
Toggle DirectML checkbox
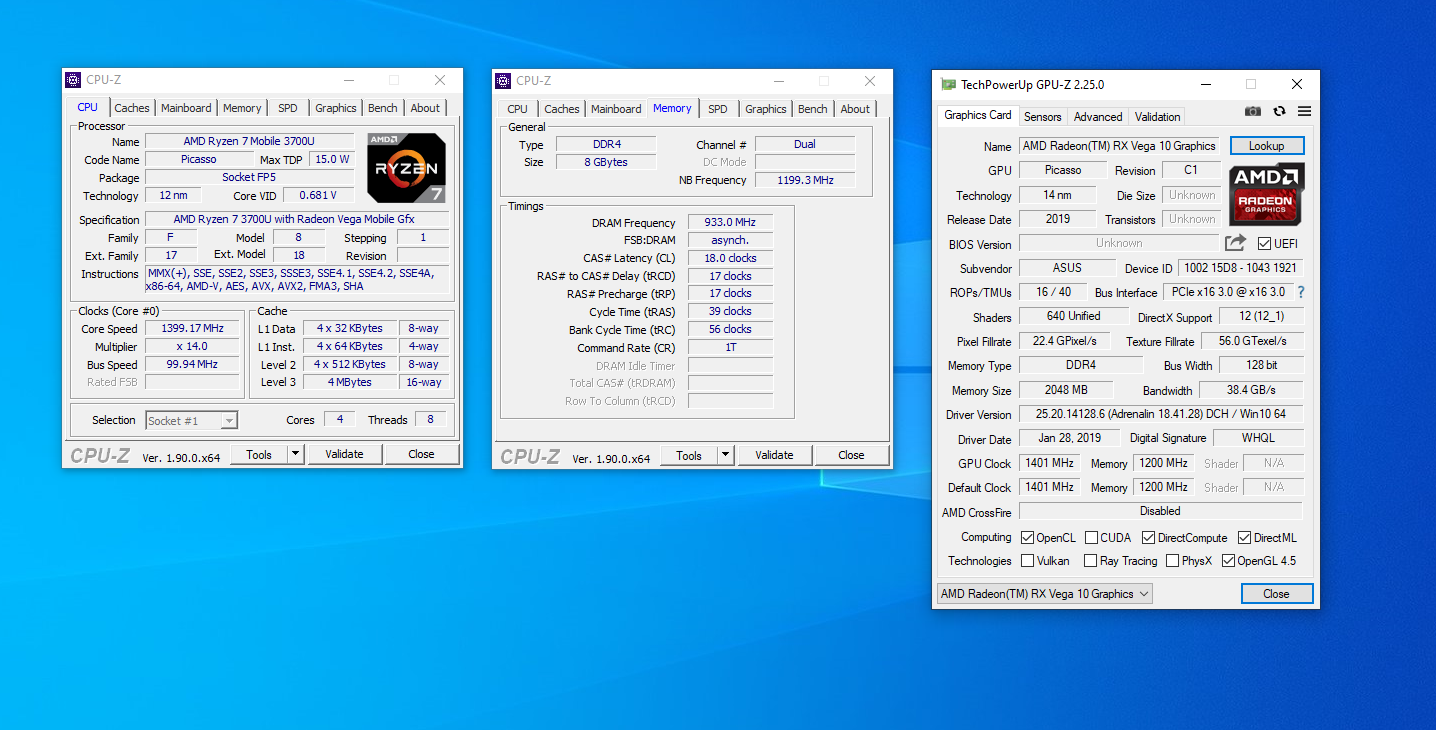pyautogui.click(x=1244, y=538)
